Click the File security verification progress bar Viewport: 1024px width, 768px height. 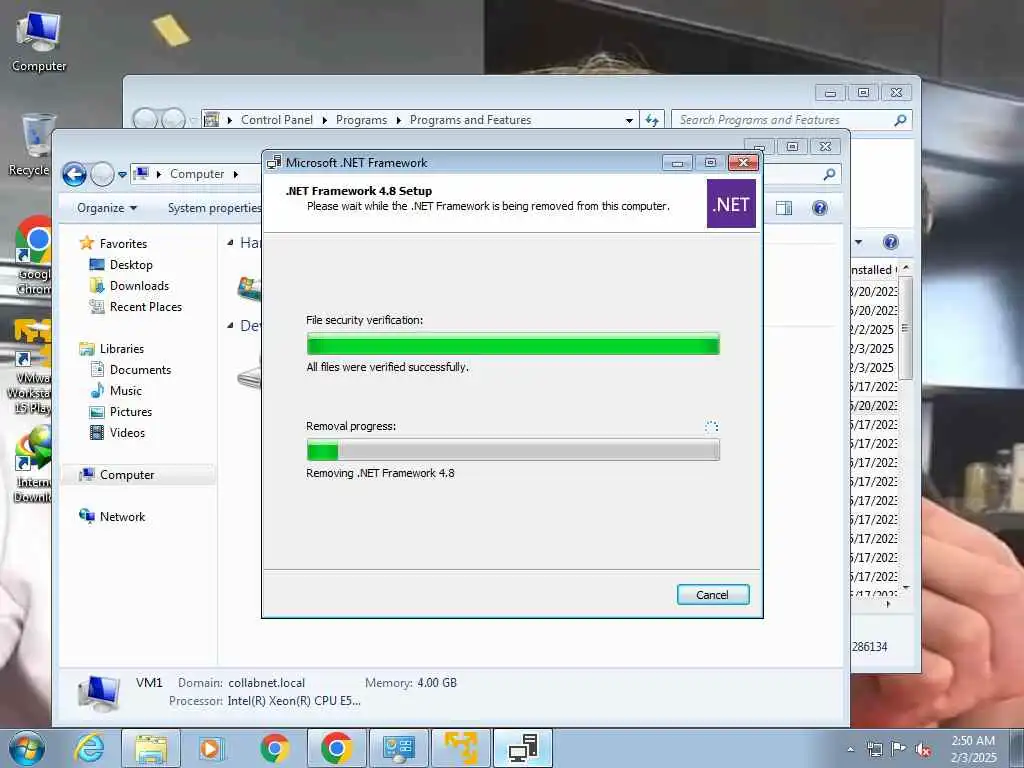513,344
